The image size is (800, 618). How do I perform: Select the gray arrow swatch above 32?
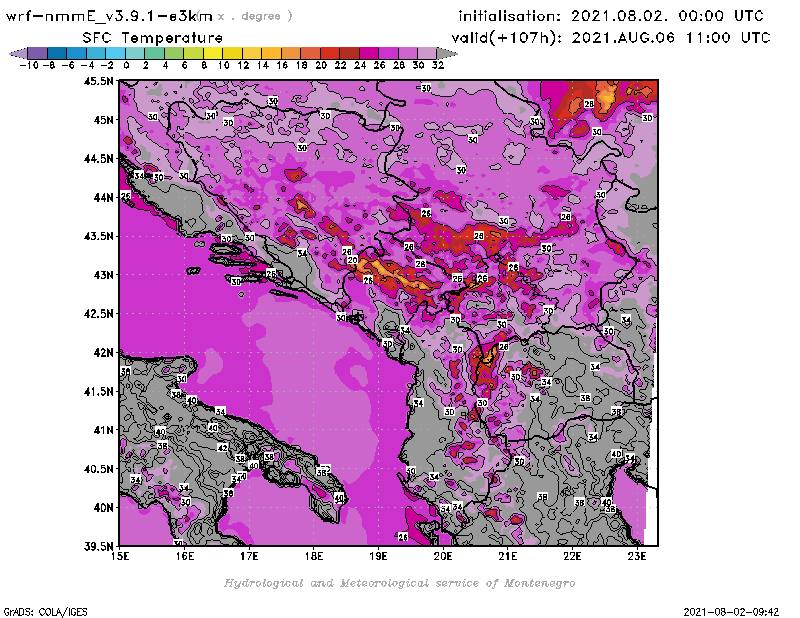pos(447,53)
